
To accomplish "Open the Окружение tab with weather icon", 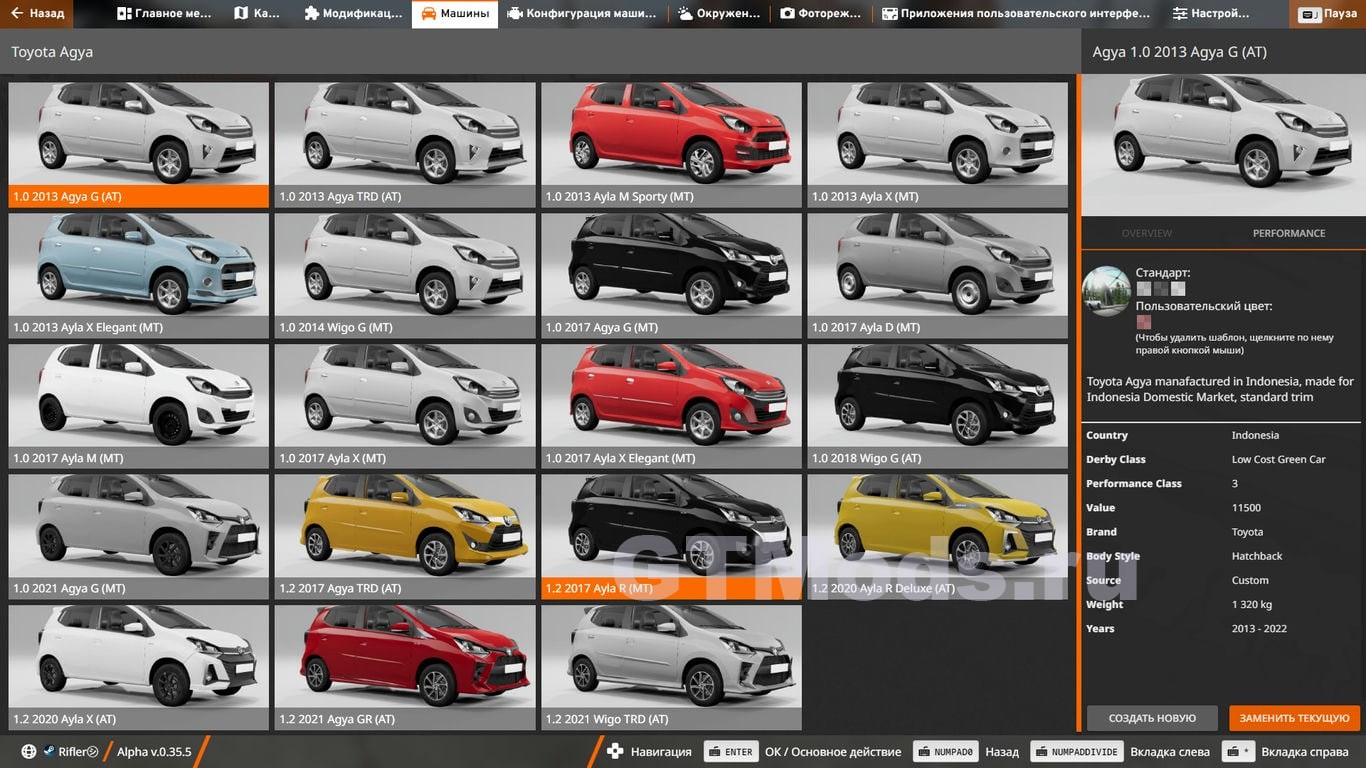I will pyautogui.click(x=718, y=14).
